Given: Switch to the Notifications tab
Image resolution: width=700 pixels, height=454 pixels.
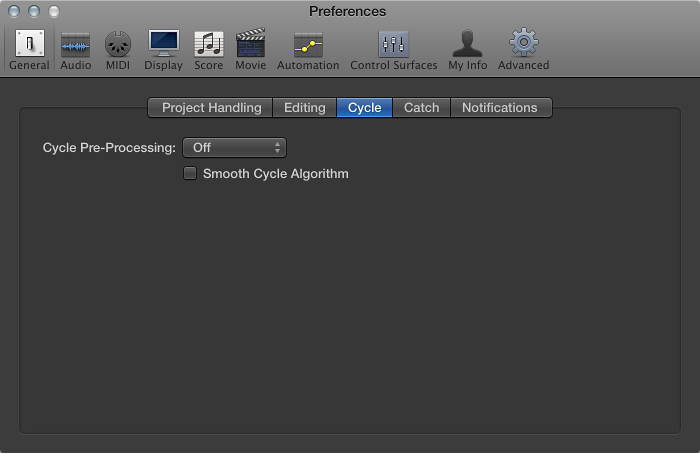Looking at the screenshot, I should tap(501, 108).
